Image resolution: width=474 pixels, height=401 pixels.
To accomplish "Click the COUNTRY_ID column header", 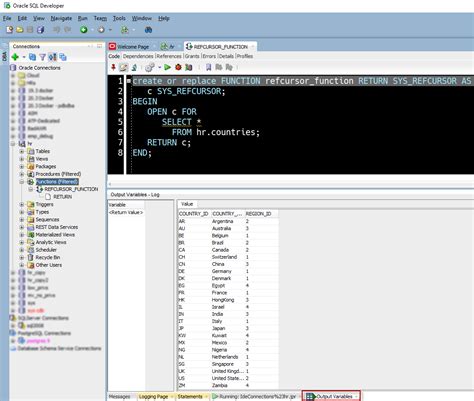I will click(x=193, y=214).
